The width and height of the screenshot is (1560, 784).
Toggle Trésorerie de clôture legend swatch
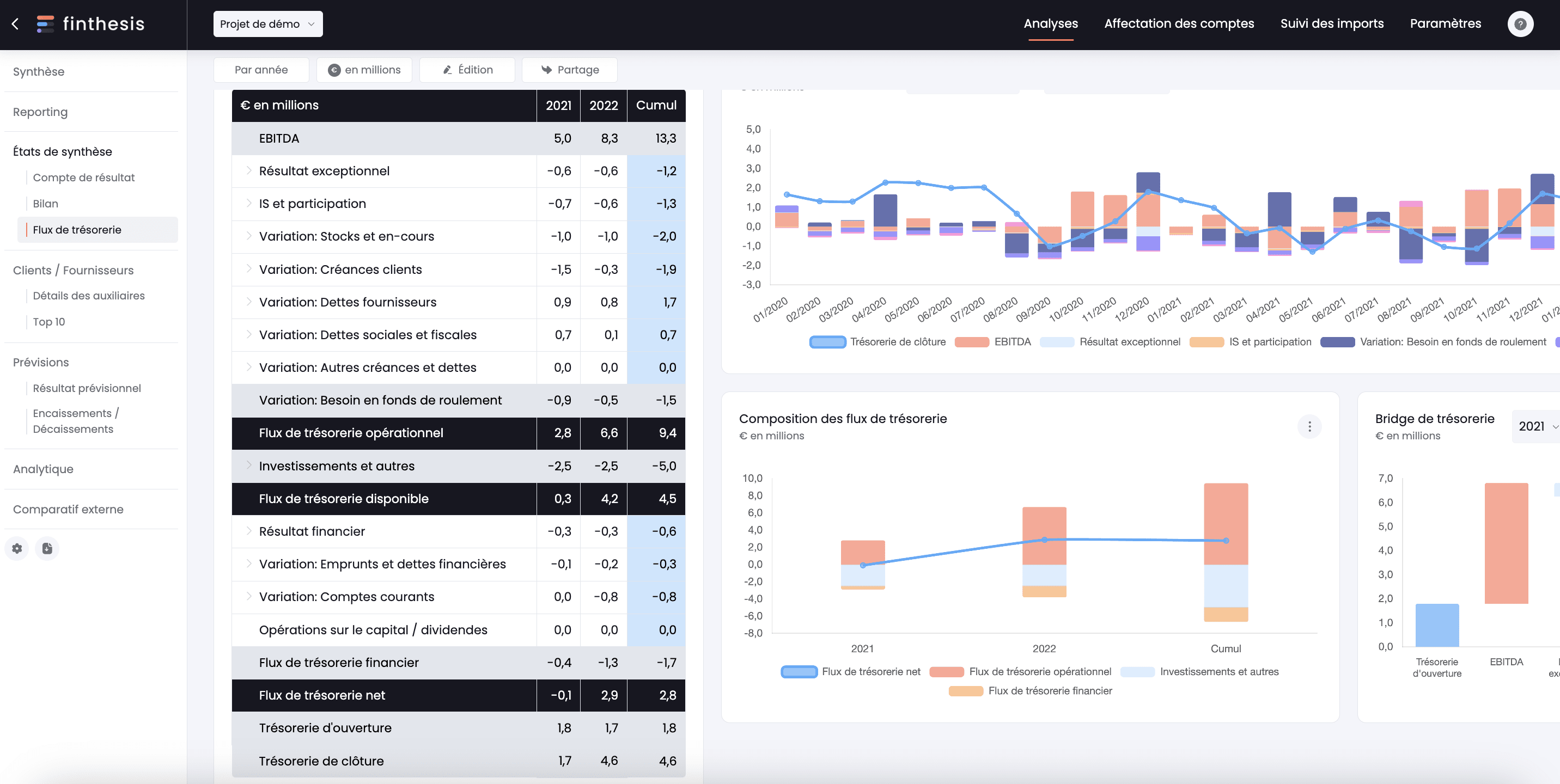(827, 342)
